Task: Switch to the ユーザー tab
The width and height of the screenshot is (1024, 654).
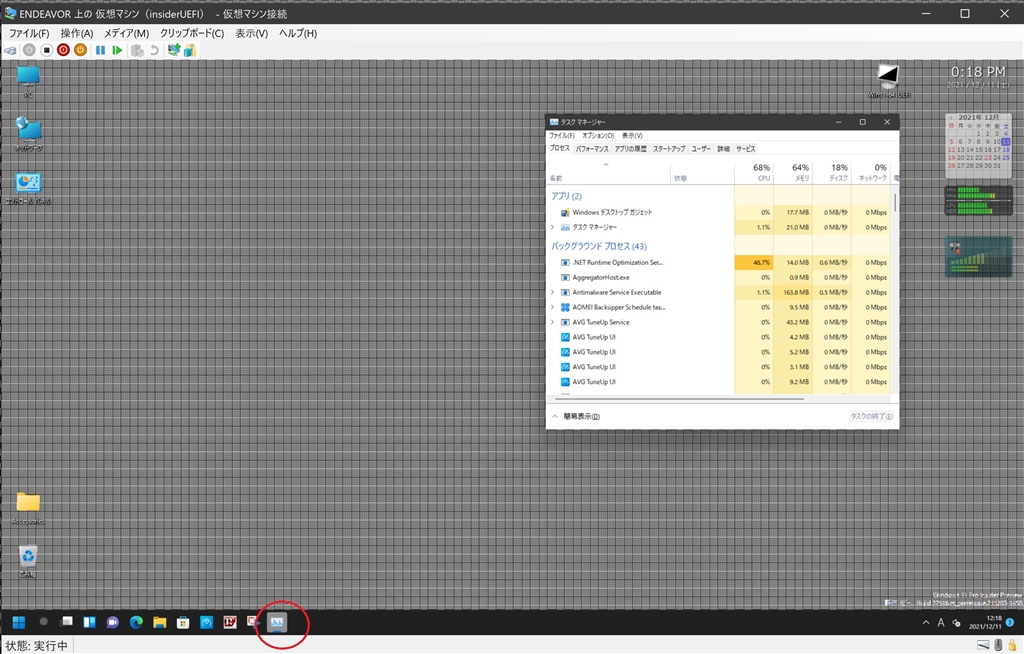Action: click(701, 149)
